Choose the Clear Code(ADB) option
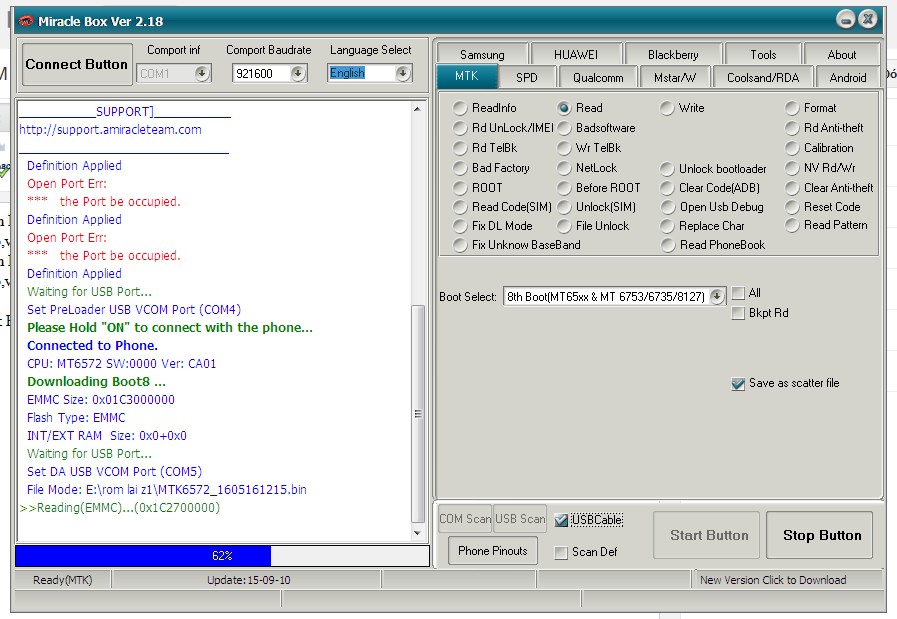The height and width of the screenshot is (619, 897). (666, 188)
